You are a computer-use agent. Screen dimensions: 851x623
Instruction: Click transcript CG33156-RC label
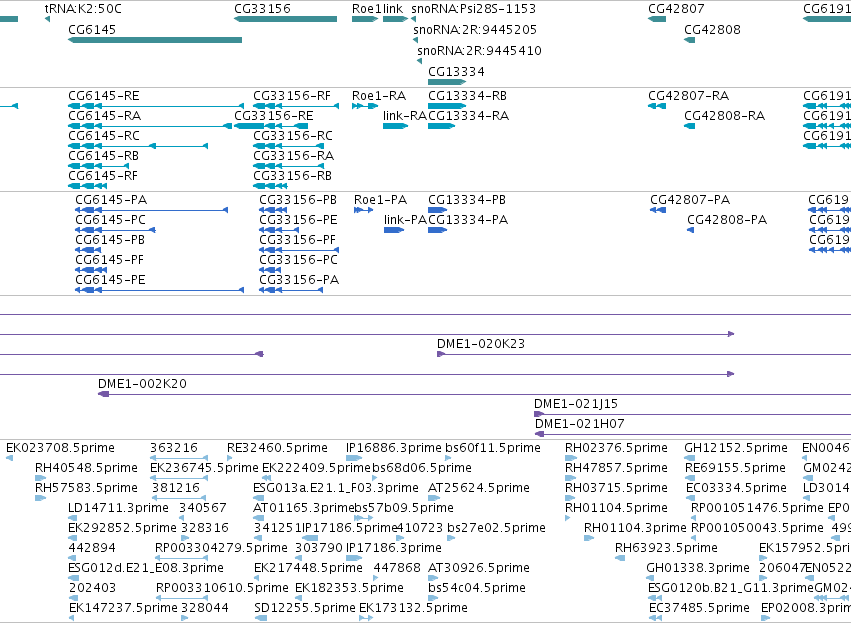point(293,136)
